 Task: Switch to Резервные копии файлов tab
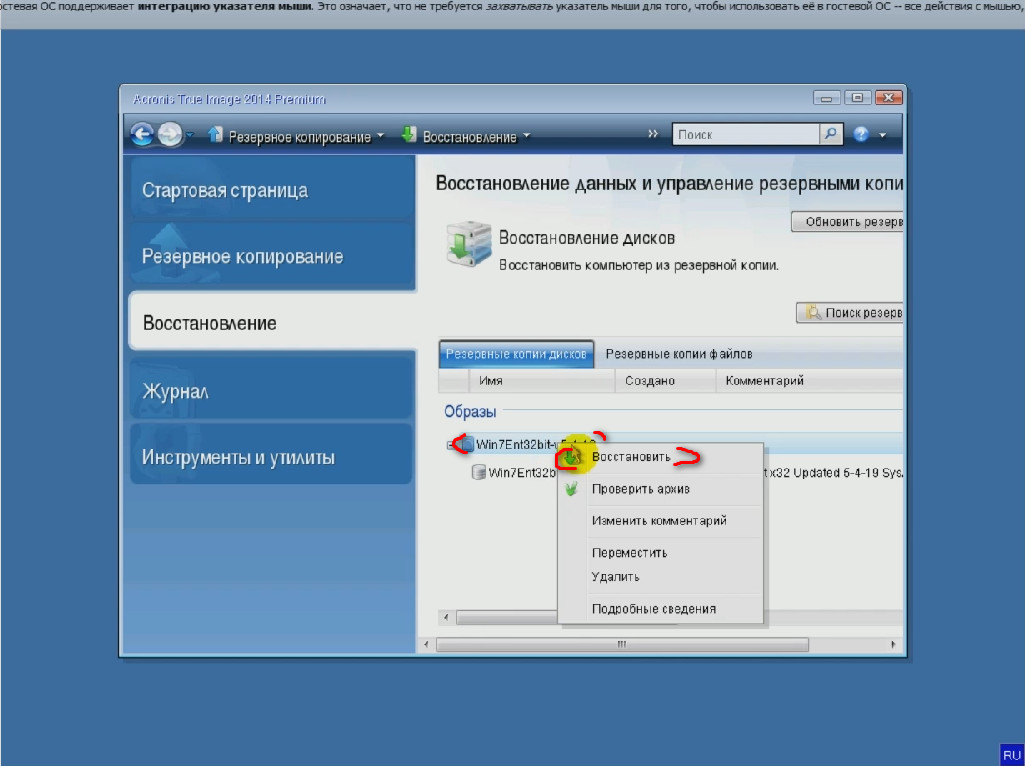point(678,354)
